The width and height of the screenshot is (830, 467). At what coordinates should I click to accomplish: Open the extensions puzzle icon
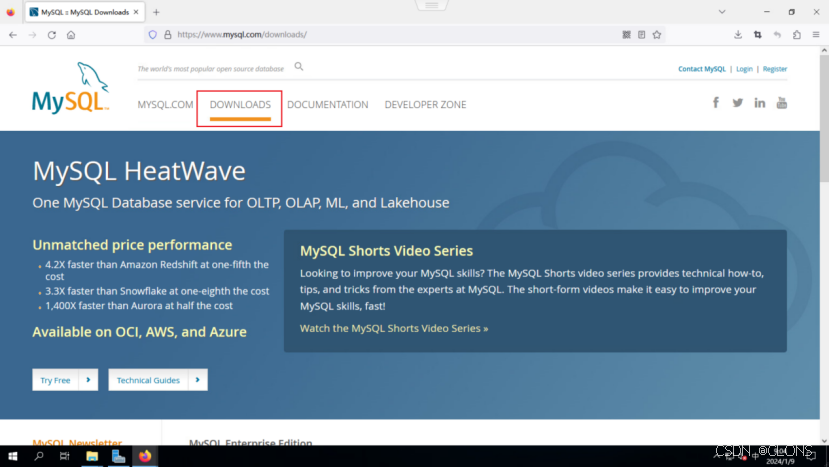point(797,35)
